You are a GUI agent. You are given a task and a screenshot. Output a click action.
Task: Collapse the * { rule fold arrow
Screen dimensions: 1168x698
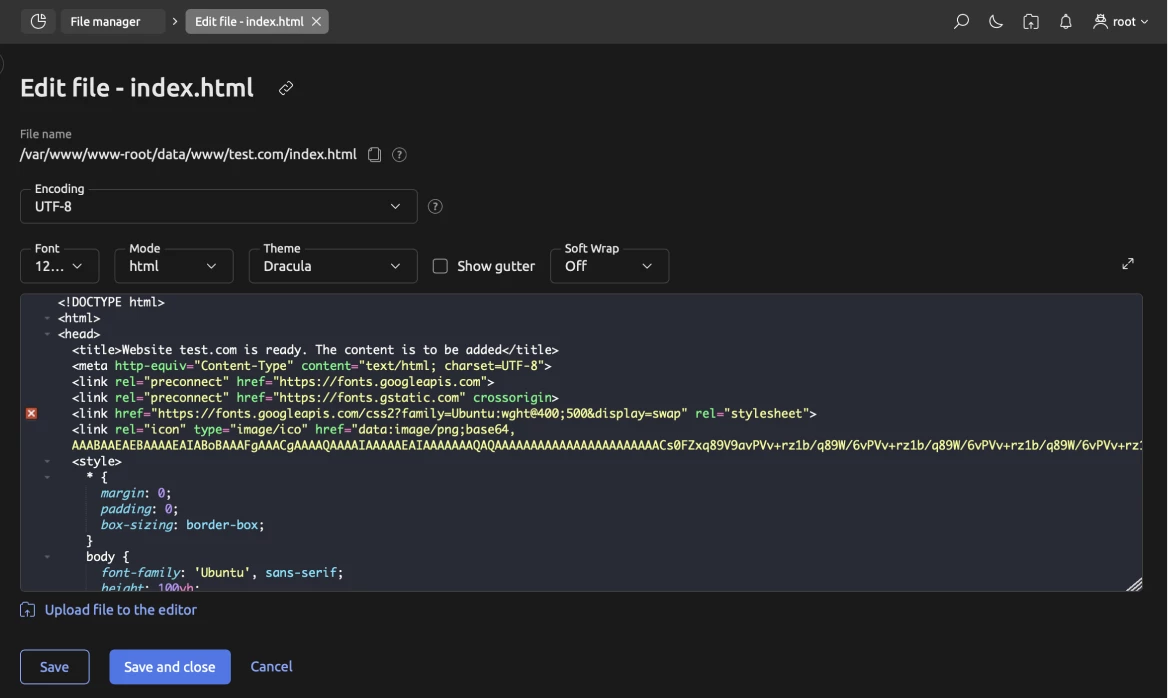coord(47,478)
